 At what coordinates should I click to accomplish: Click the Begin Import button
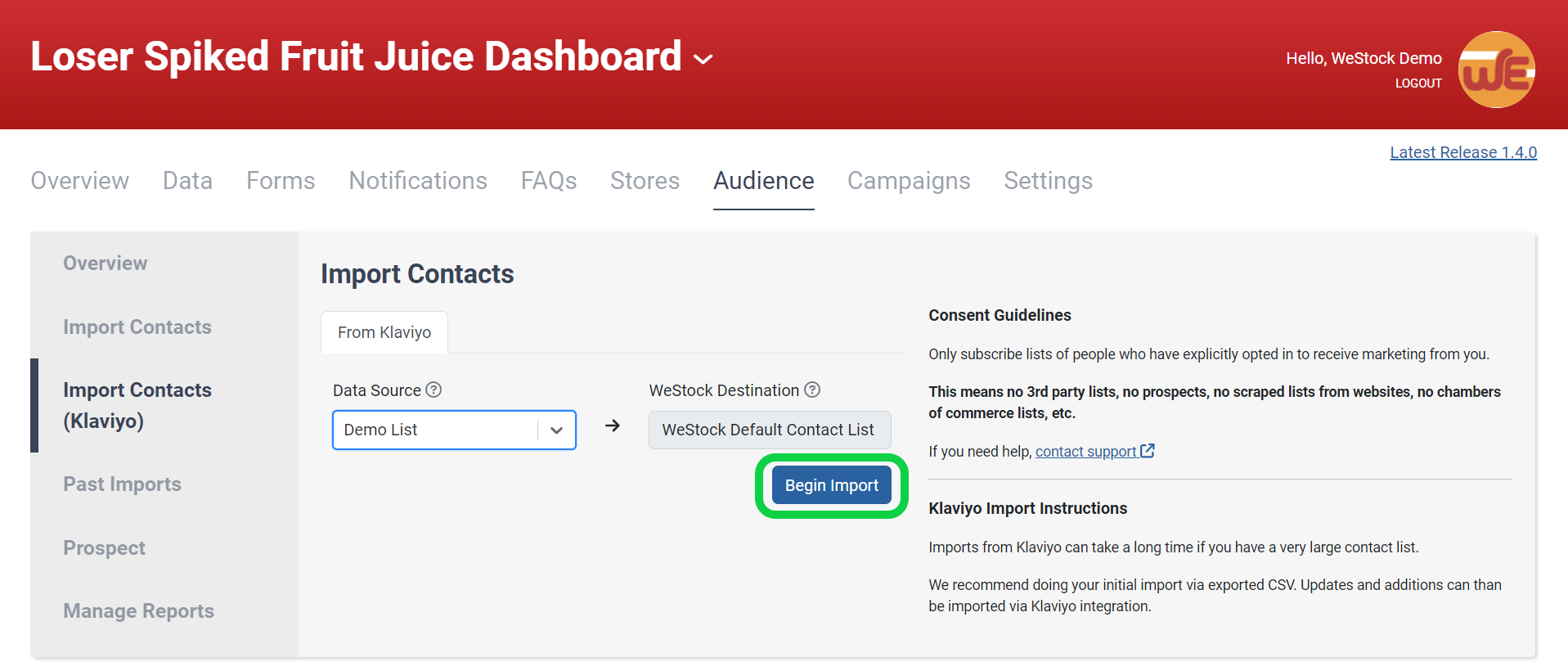click(x=831, y=485)
